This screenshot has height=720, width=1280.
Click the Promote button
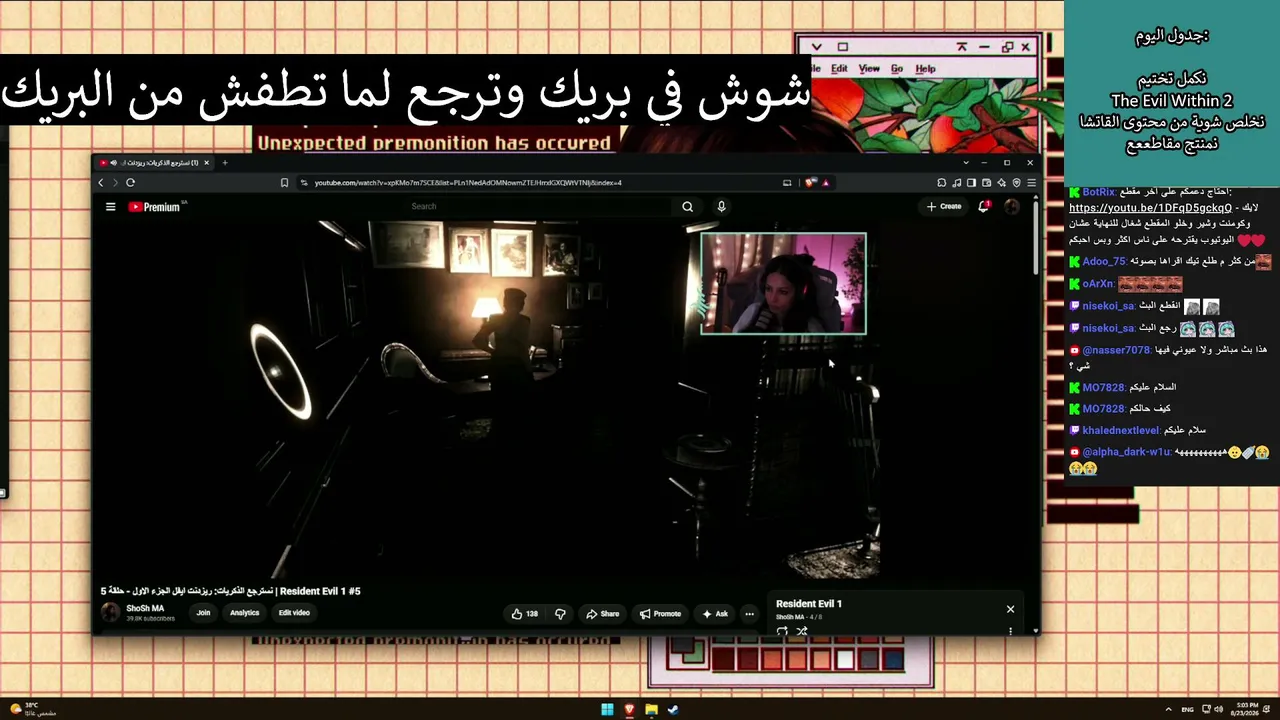point(660,614)
